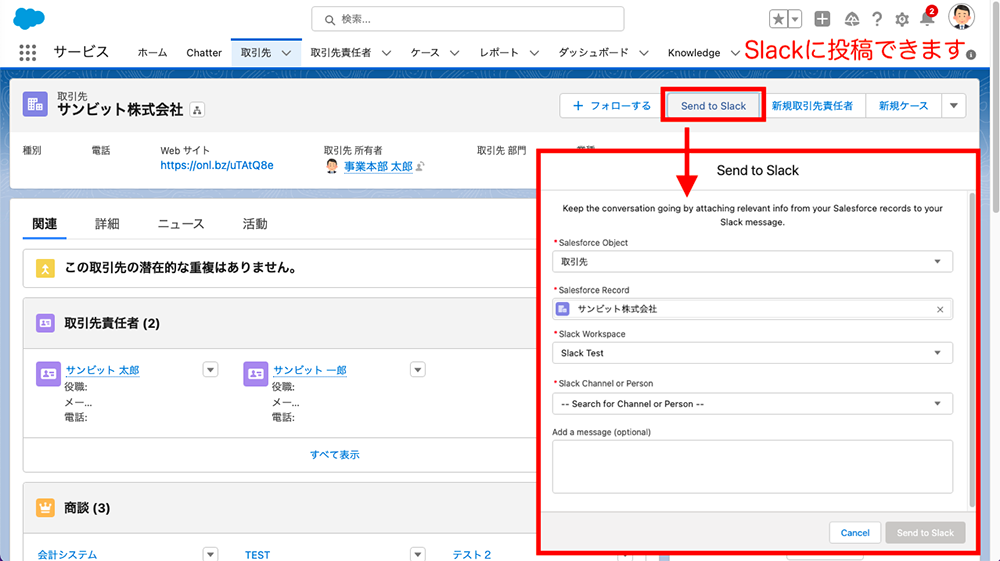Open contact サンビット 太郎
This screenshot has height=561, width=1000.
[102, 370]
